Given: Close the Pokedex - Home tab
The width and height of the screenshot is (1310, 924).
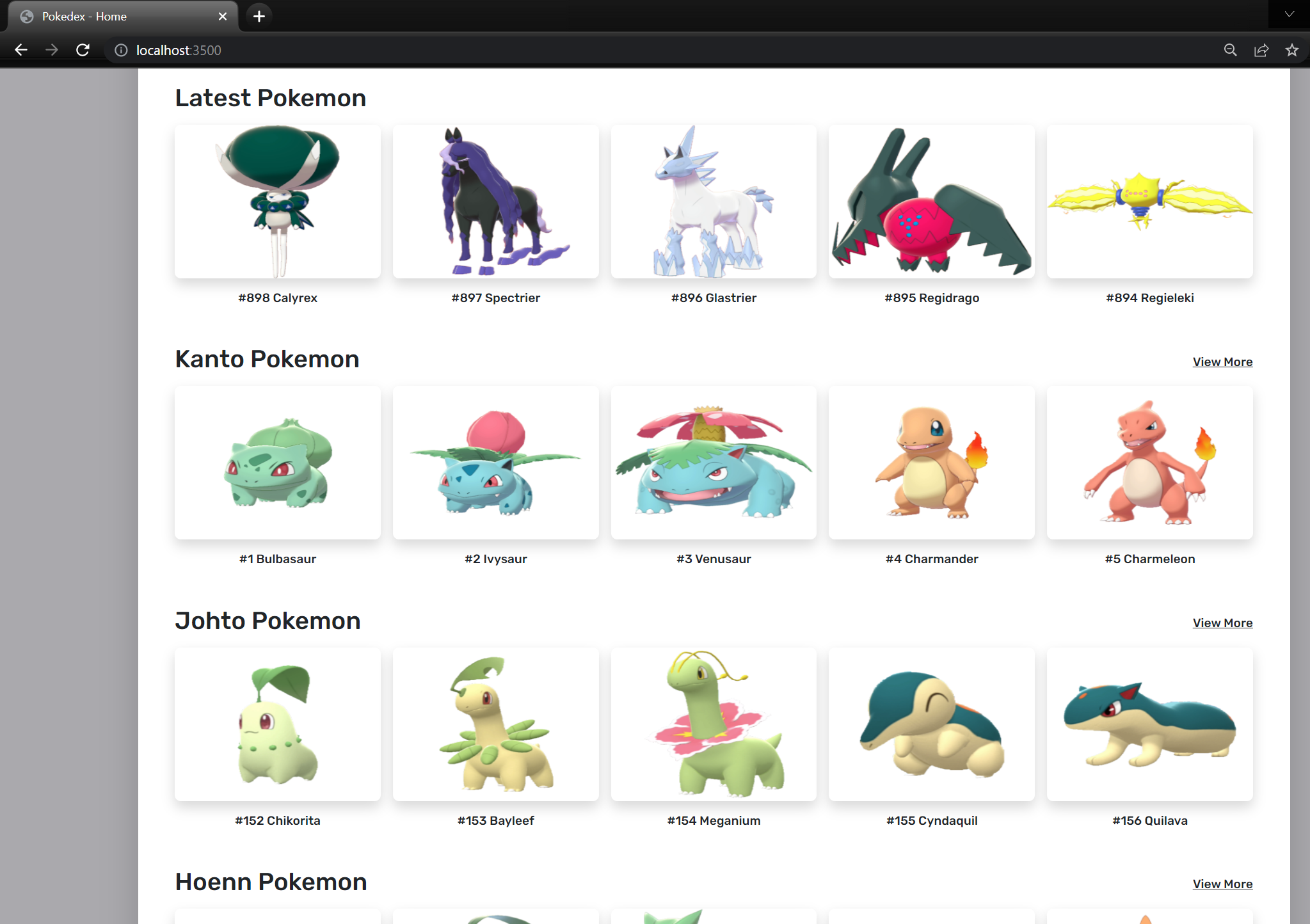Looking at the screenshot, I should [x=222, y=16].
